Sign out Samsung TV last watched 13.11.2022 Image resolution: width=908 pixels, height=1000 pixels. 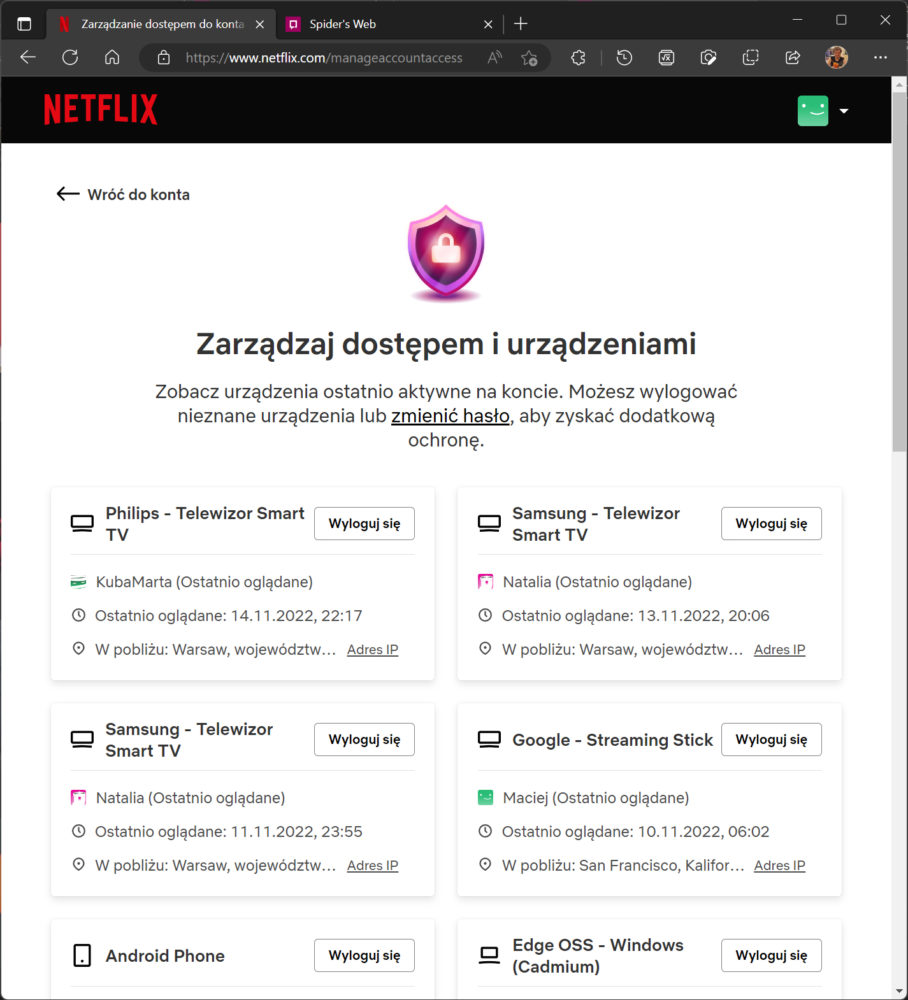771,524
